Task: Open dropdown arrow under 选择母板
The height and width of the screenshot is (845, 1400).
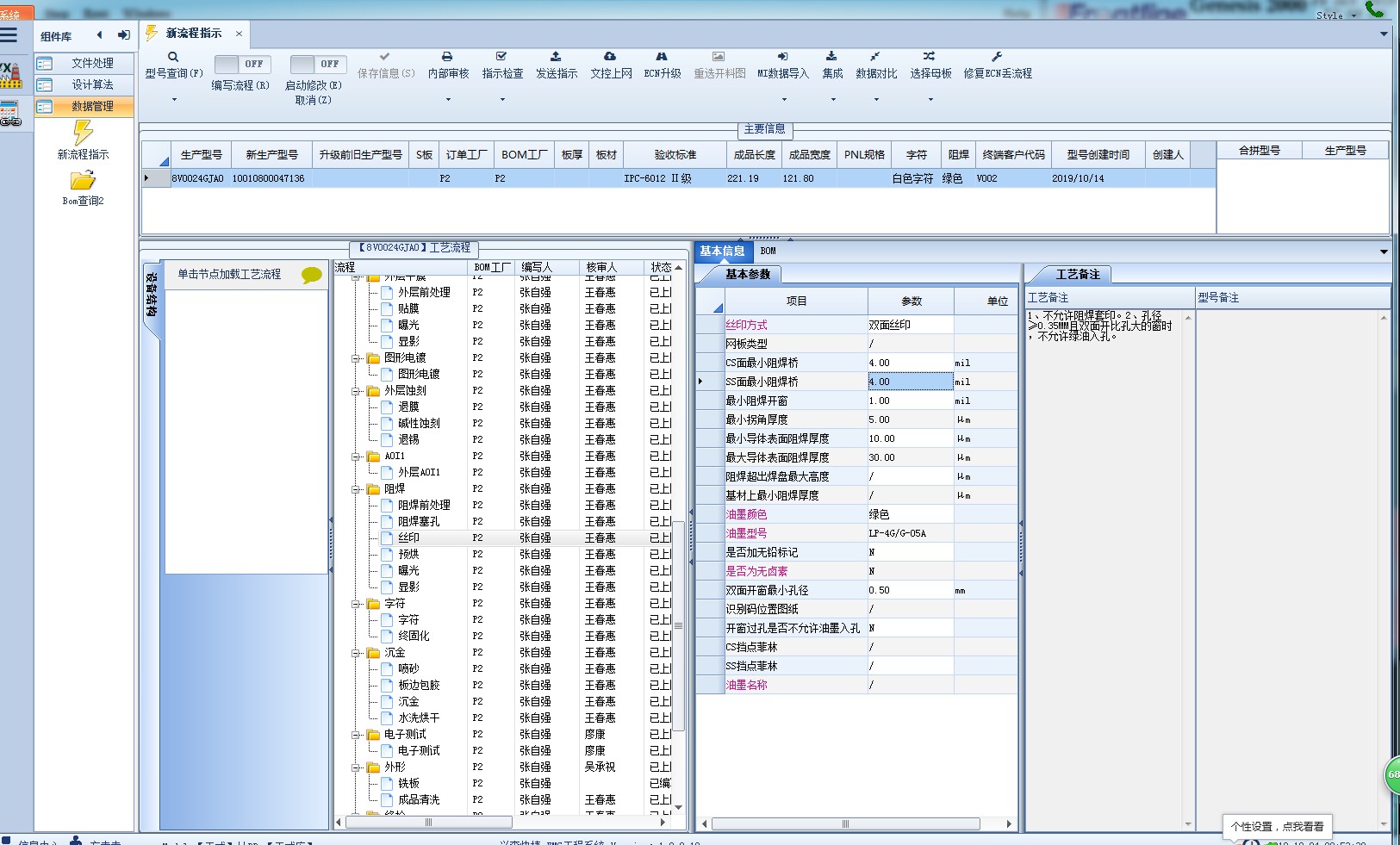Action: (930, 100)
